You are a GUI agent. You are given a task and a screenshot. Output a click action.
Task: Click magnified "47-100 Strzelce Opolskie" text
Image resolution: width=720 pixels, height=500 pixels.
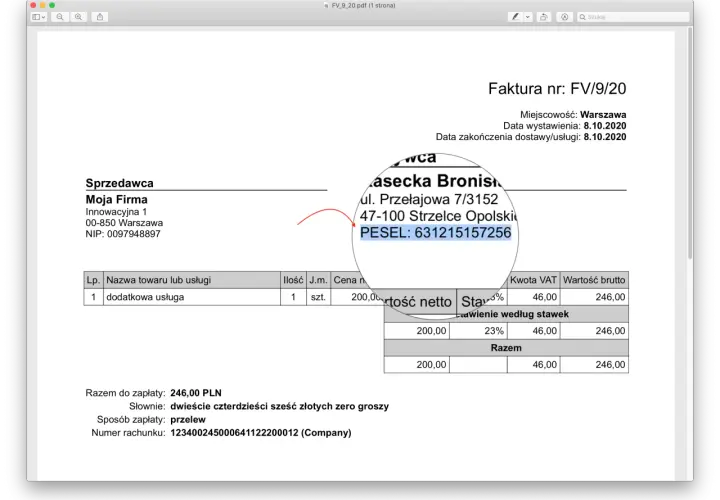tap(439, 216)
